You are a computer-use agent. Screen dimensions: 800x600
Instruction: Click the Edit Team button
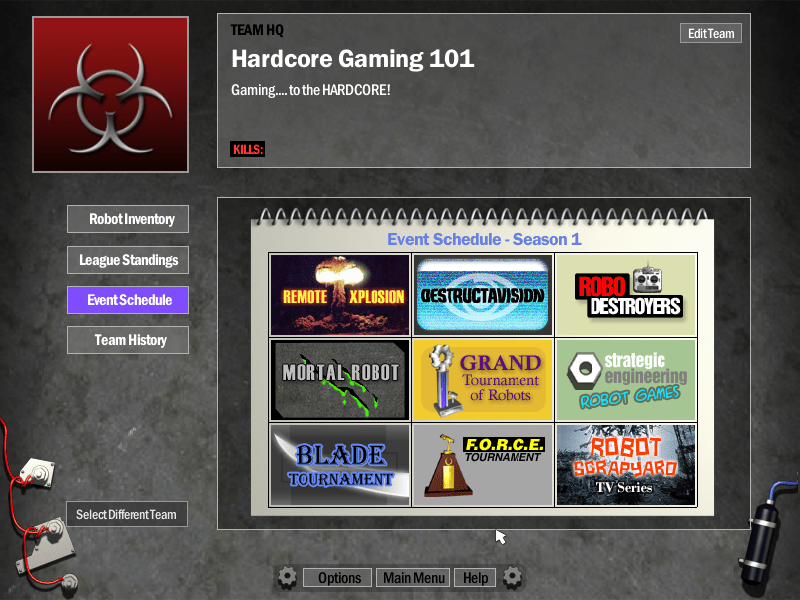(x=711, y=33)
